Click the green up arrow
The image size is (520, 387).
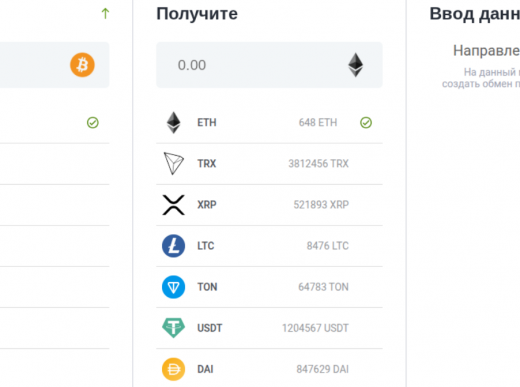[105, 13]
